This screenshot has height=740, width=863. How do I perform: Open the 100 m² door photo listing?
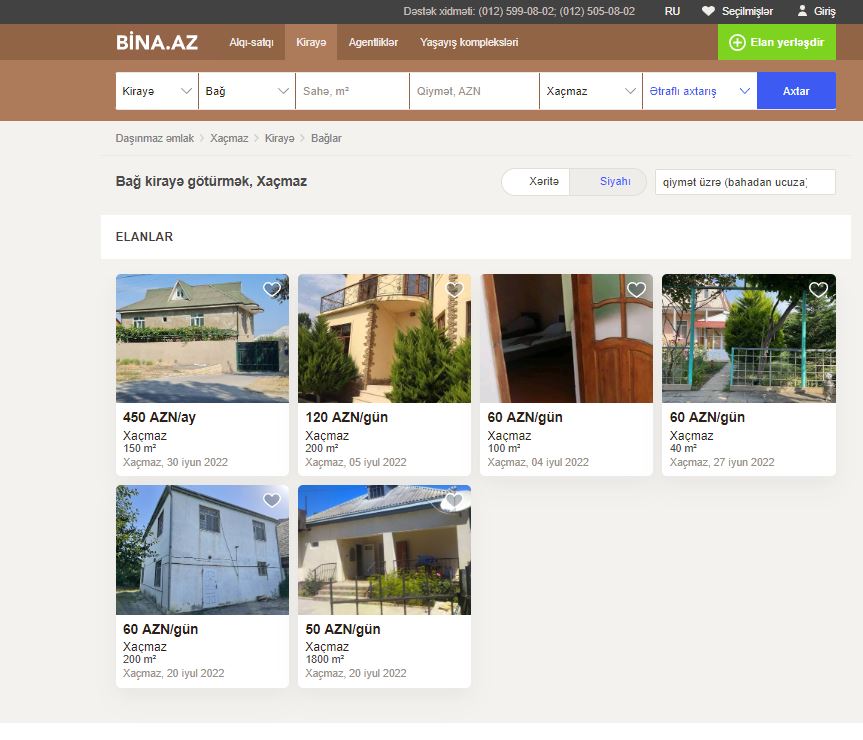pyautogui.click(x=566, y=338)
